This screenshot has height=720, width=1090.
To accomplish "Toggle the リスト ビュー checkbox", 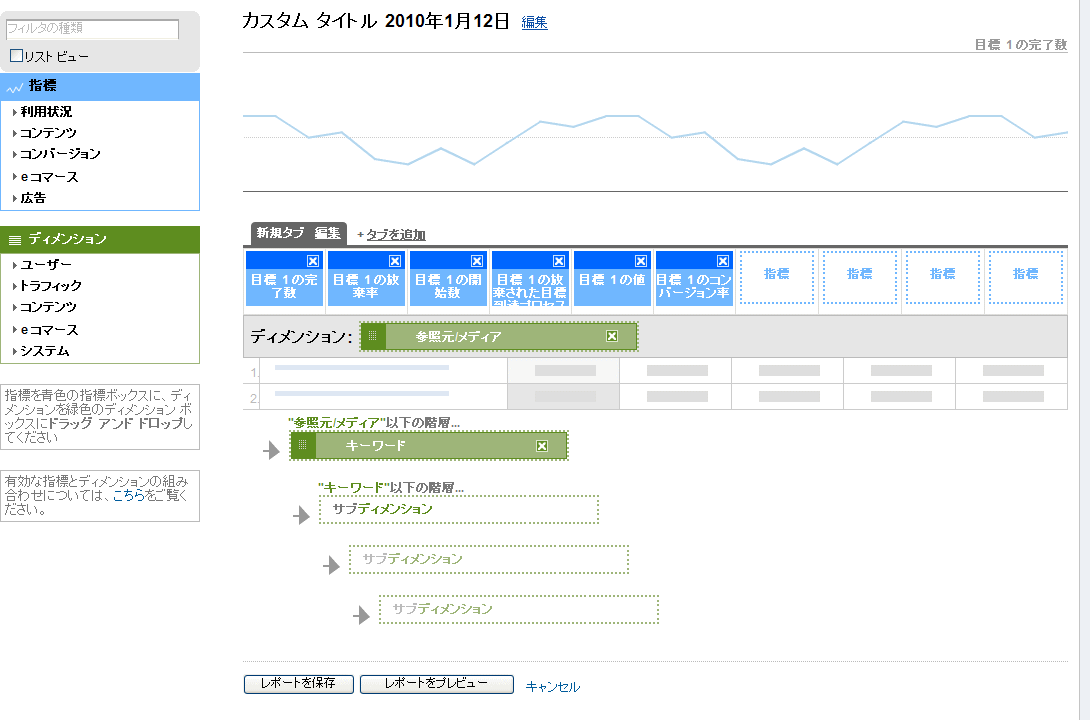I will tap(16, 56).
